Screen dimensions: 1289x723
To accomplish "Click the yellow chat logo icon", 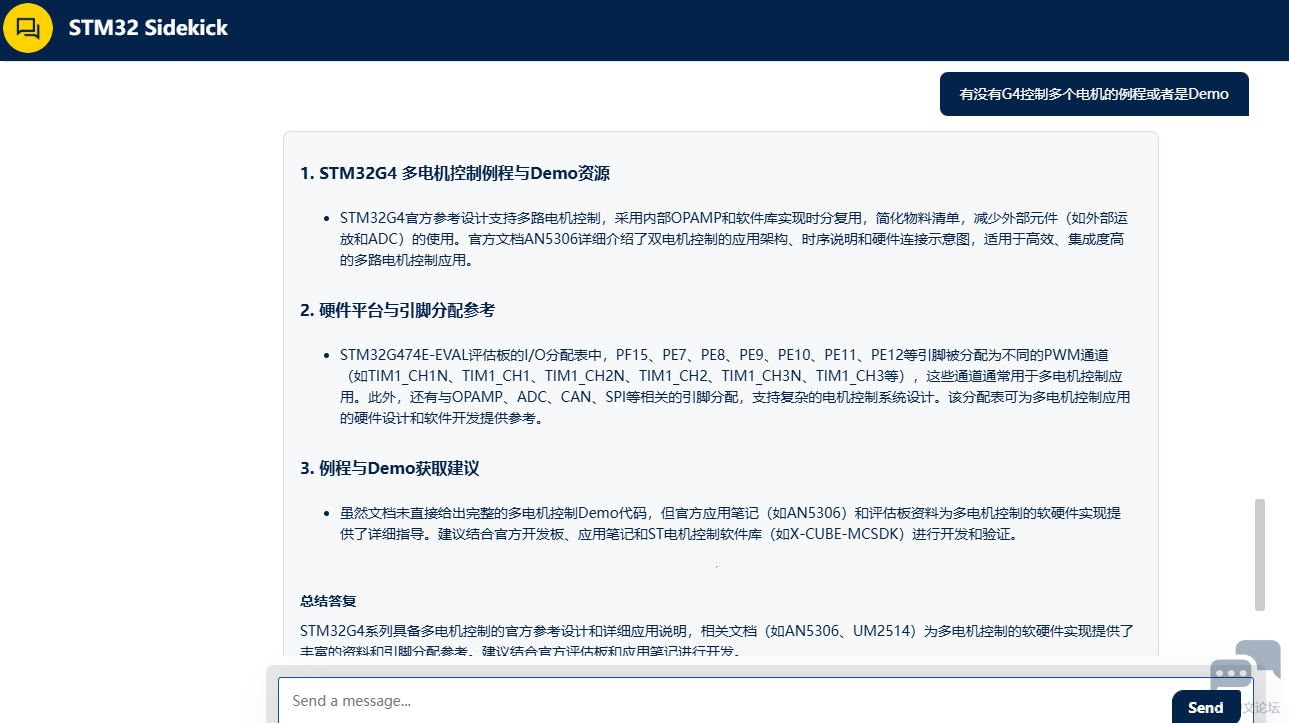I will click(28, 28).
